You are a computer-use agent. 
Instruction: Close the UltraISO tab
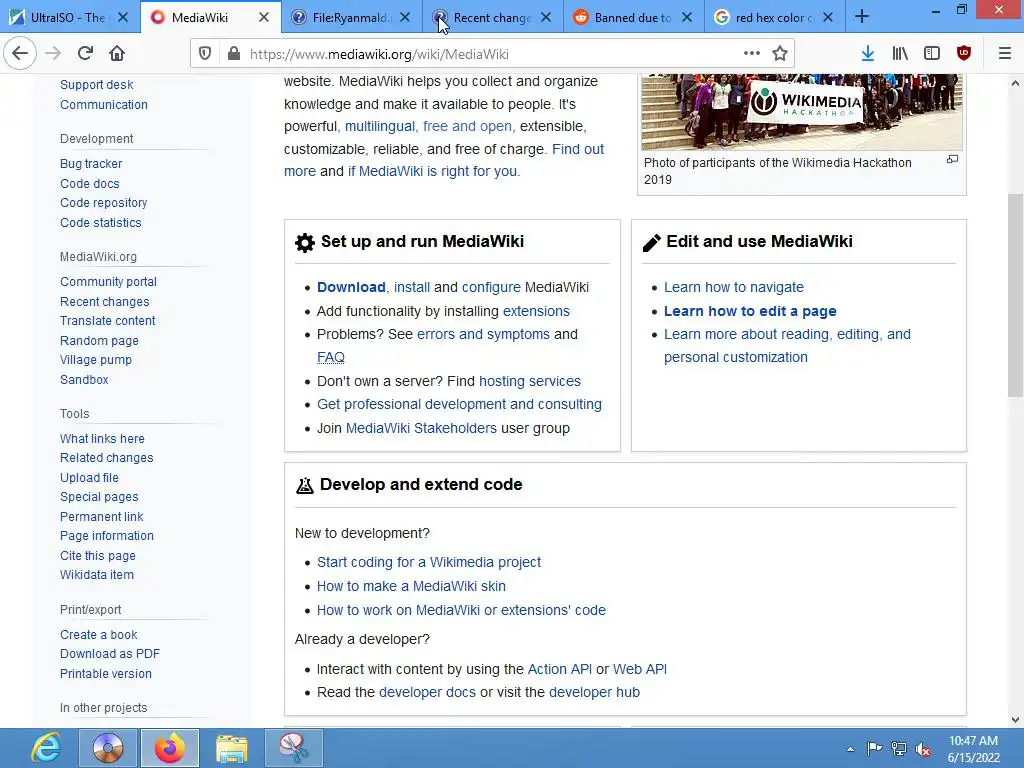123,18
